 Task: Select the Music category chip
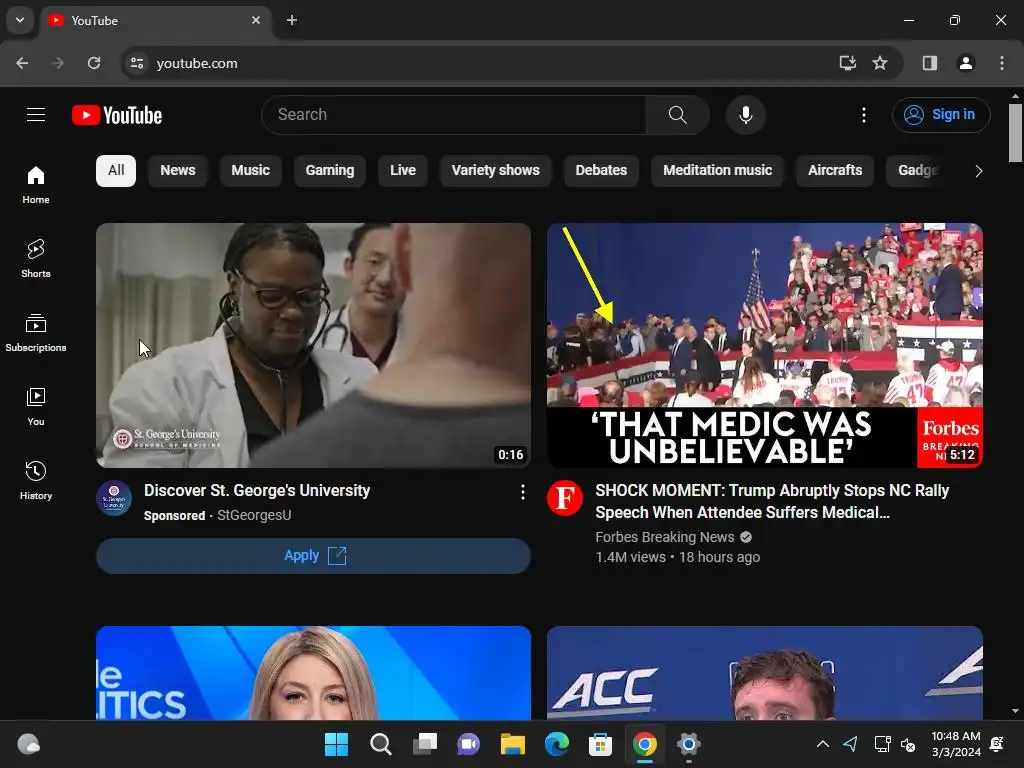[x=250, y=170]
